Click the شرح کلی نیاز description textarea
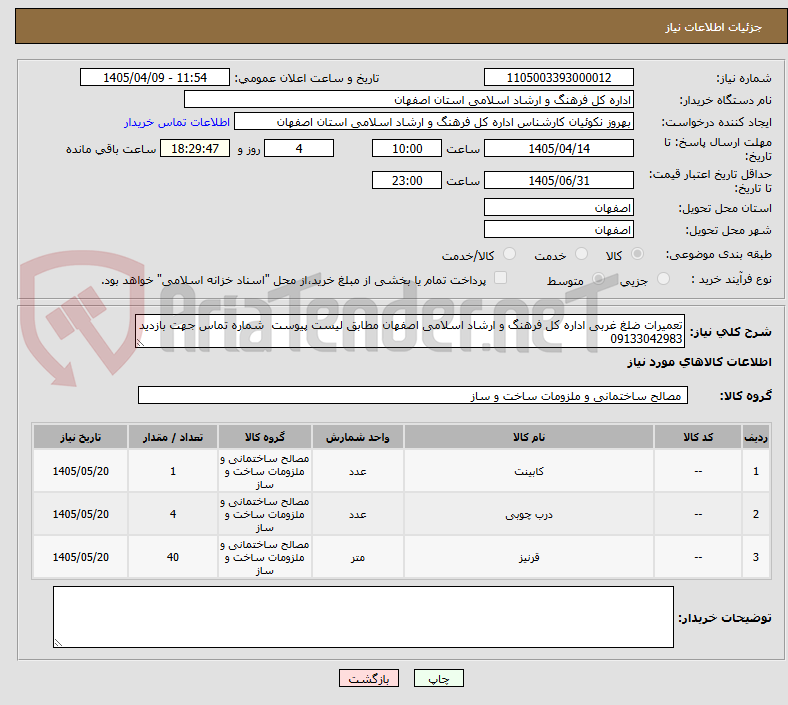This screenshot has height=705, width=788. coord(410,331)
